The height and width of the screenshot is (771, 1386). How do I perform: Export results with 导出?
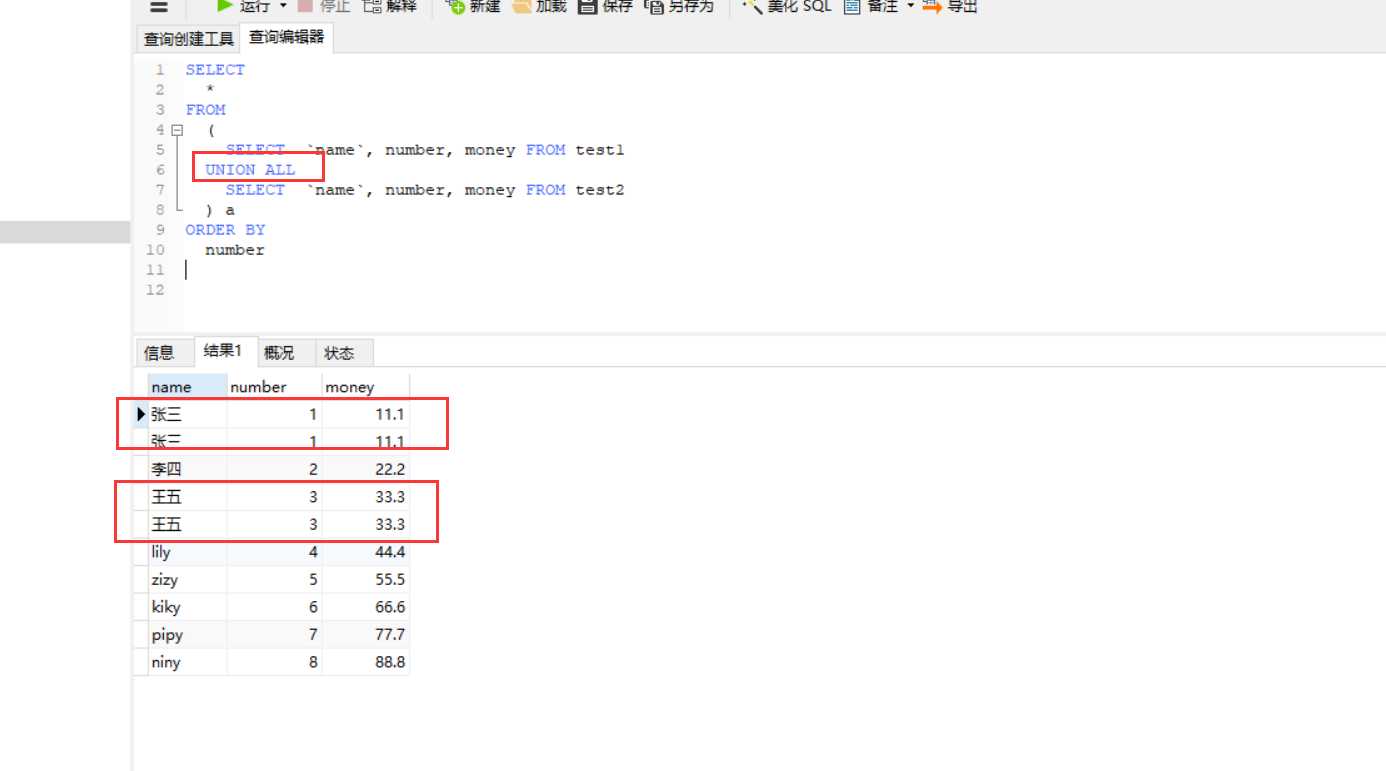[950, 6]
